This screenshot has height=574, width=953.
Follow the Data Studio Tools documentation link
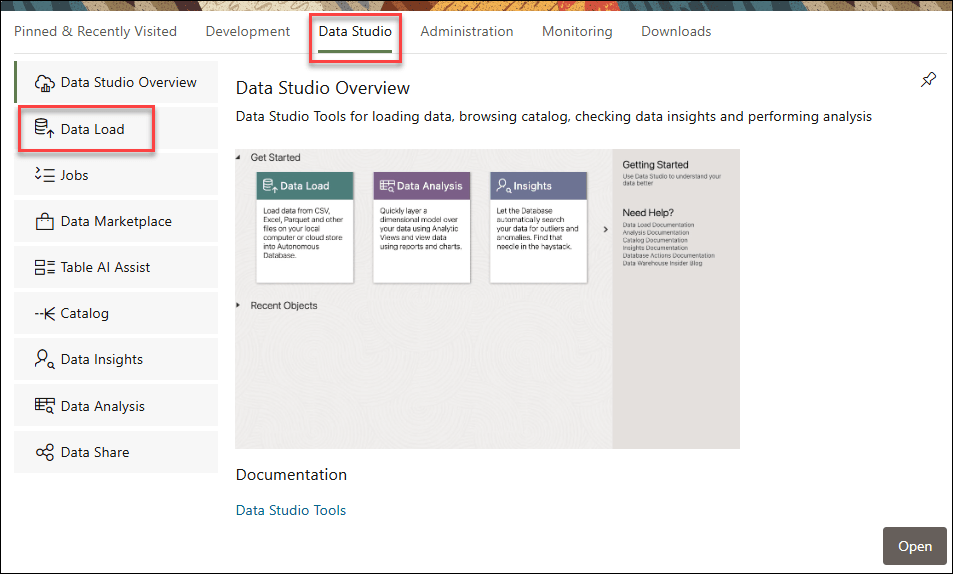pos(290,510)
